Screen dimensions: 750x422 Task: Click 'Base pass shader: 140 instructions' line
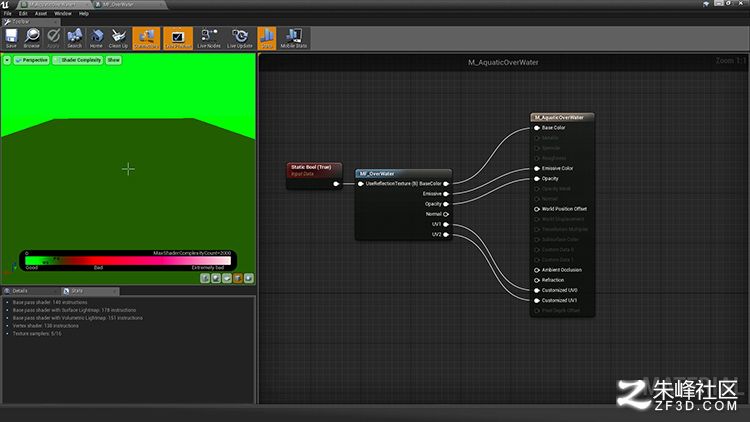click(x=50, y=302)
